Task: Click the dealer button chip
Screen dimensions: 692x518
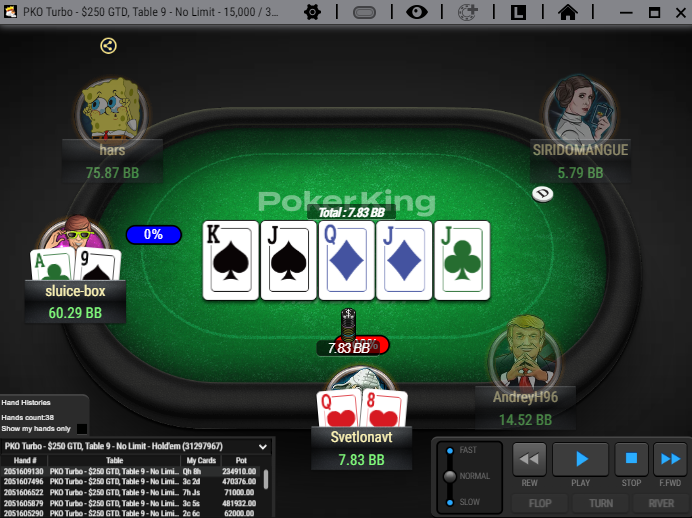Action: coord(542,194)
